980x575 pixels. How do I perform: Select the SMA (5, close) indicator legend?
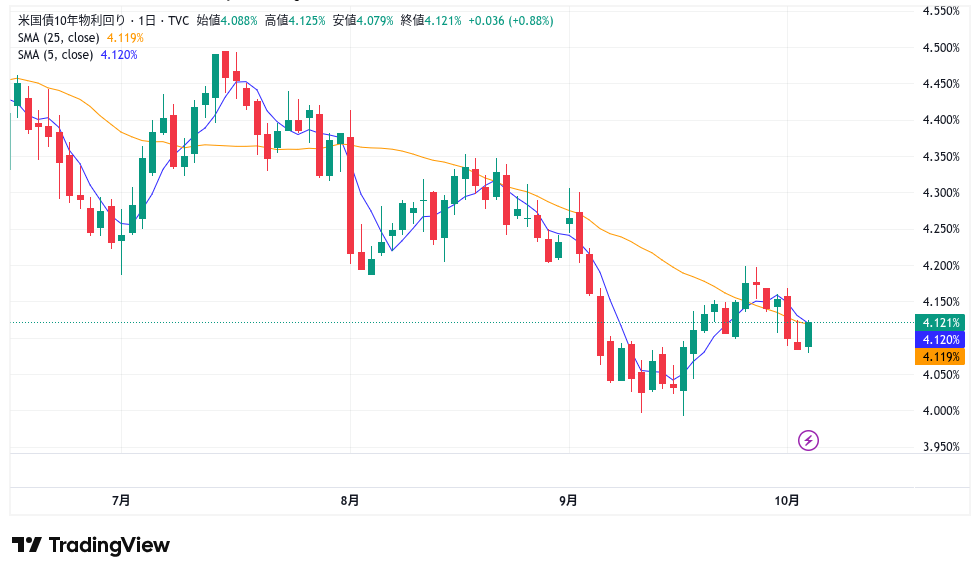[x=56, y=55]
